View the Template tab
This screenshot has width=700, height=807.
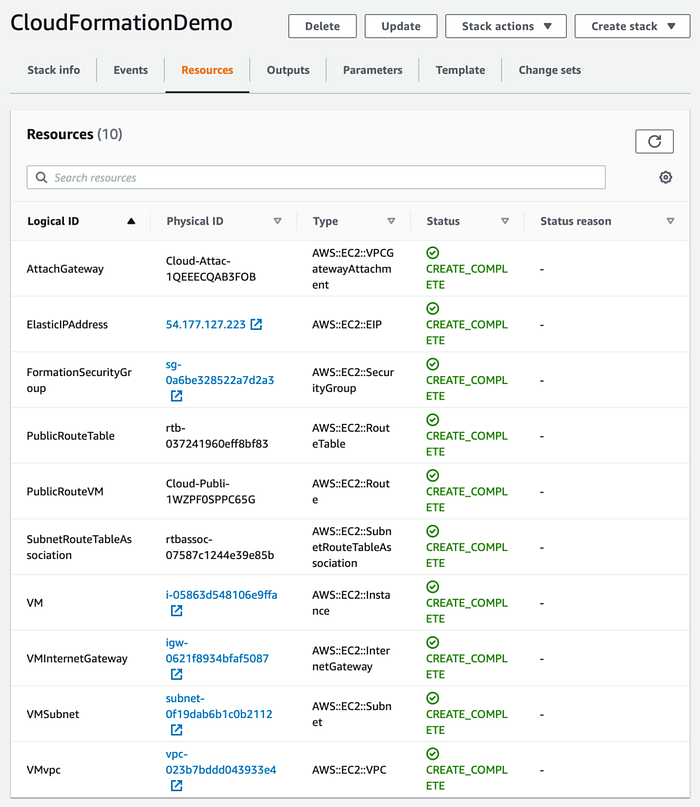[x=461, y=70]
